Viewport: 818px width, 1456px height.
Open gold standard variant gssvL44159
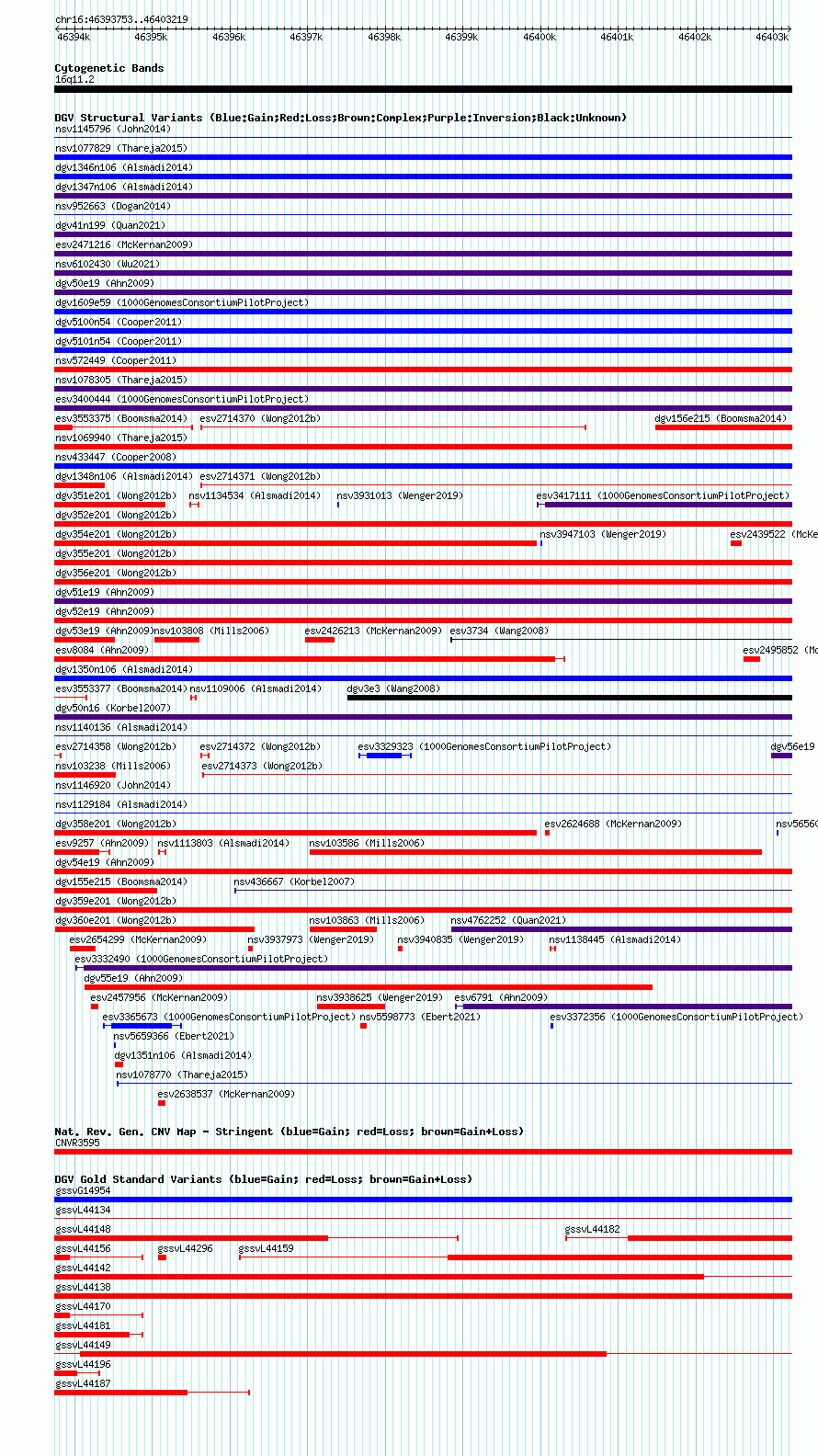267,1248
